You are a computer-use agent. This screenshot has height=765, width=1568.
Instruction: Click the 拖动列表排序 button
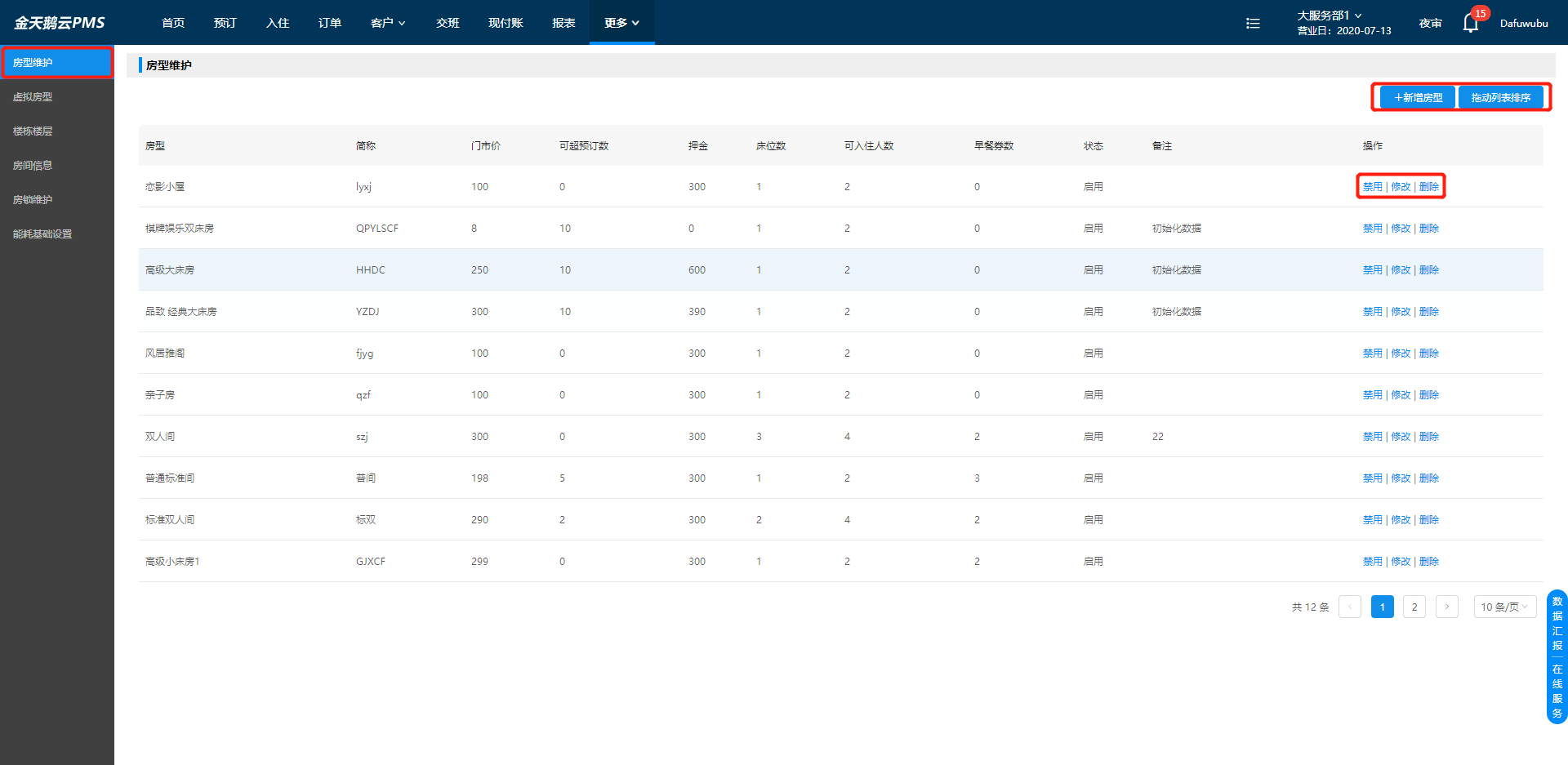[x=1501, y=97]
